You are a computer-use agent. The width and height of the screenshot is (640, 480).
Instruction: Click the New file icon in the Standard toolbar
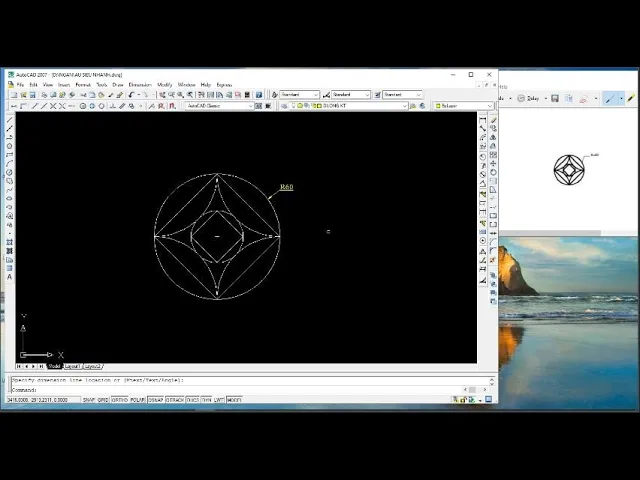click(10, 95)
